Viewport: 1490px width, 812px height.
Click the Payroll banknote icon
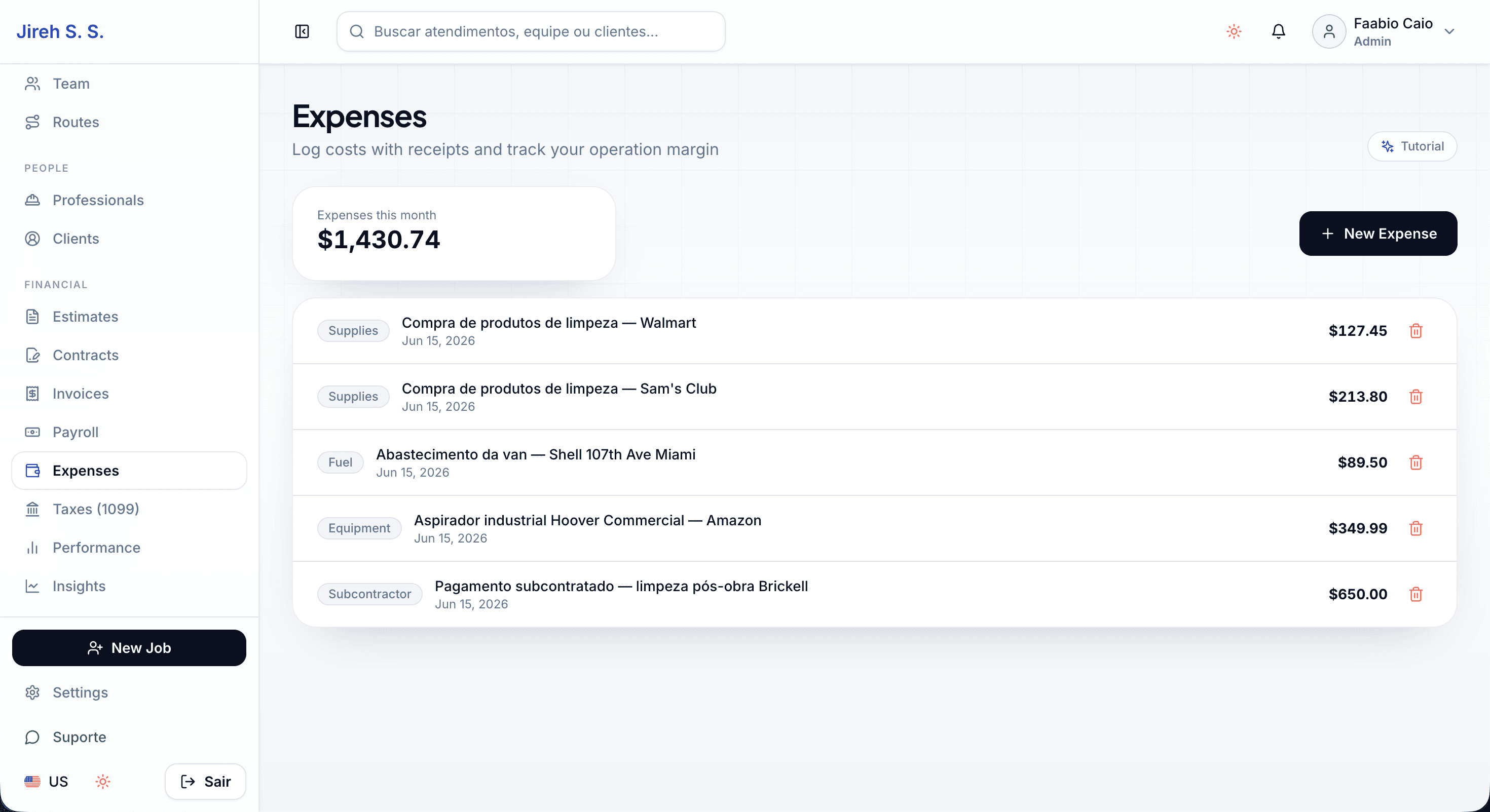[32, 432]
